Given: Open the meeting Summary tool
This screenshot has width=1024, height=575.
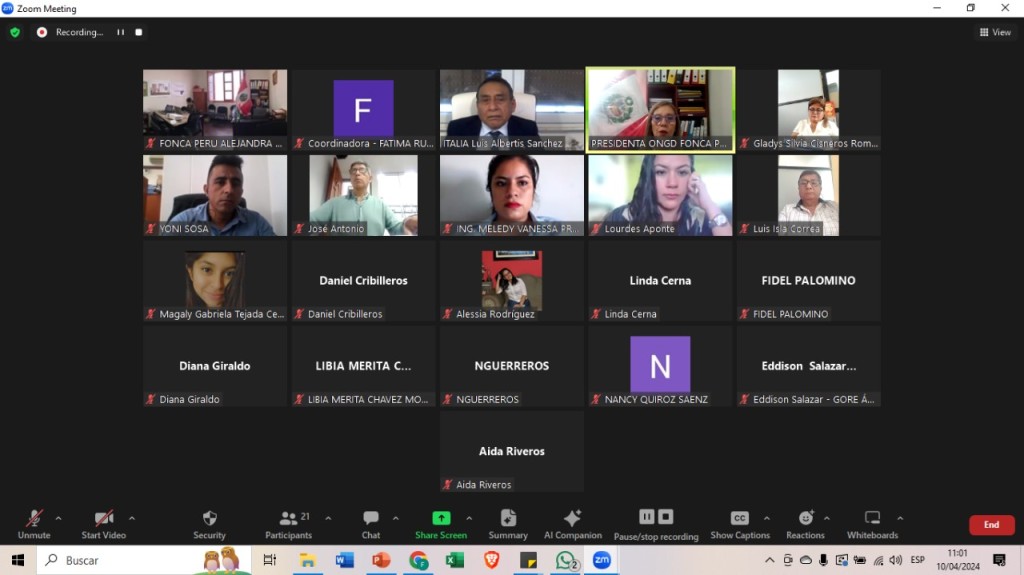Looking at the screenshot, I should pyautogui.click(x=508, y=523).
